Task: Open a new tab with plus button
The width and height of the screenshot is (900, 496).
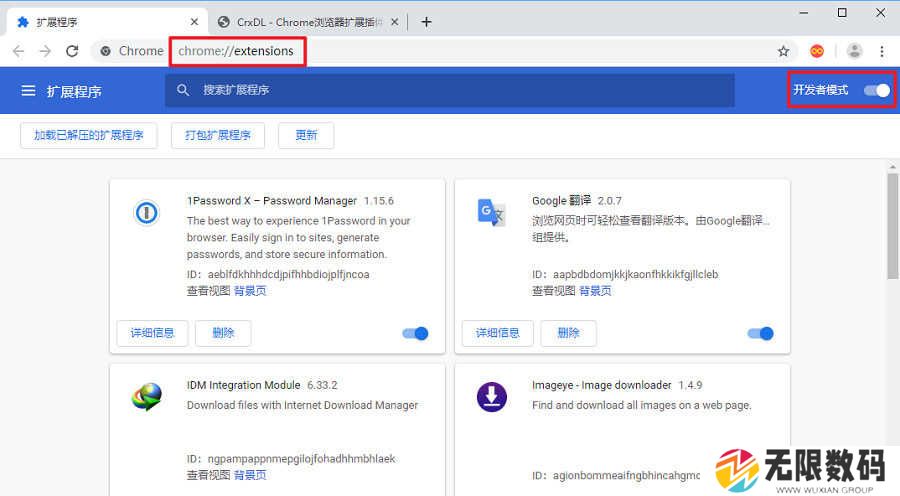Action: pos(426,22)
